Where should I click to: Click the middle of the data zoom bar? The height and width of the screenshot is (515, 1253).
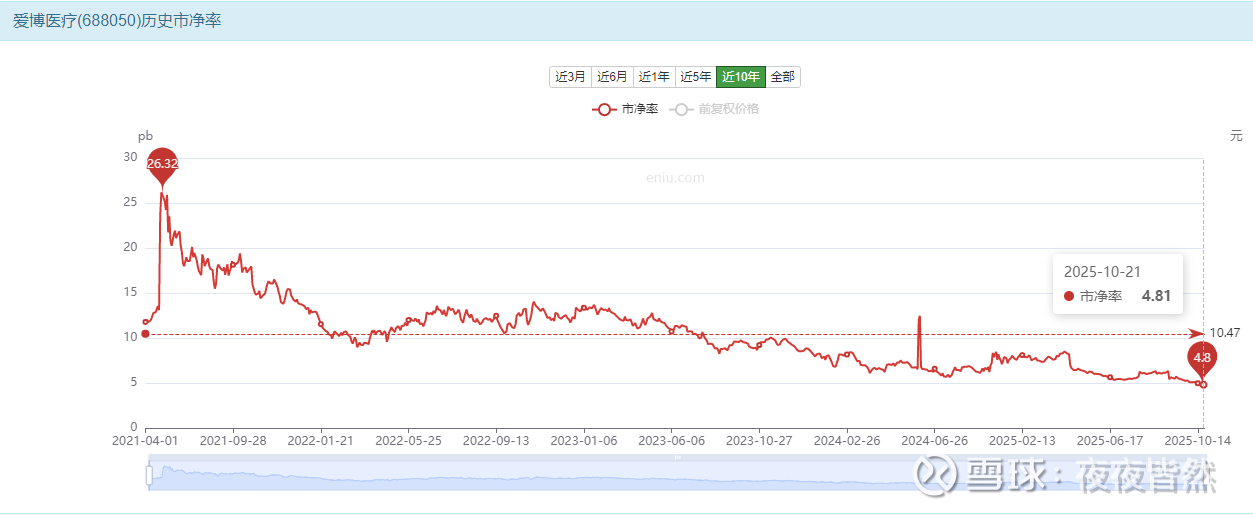(675, 474)
